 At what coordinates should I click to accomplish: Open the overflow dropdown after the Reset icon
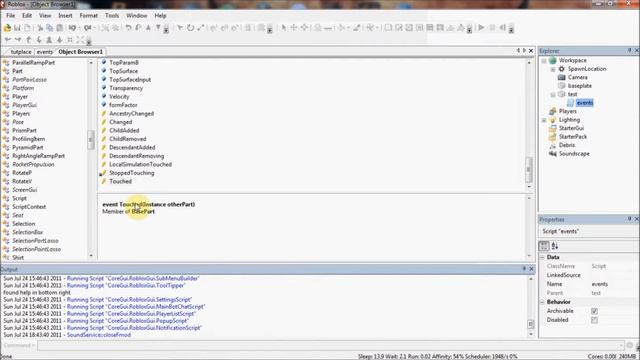tap(511, 29)
